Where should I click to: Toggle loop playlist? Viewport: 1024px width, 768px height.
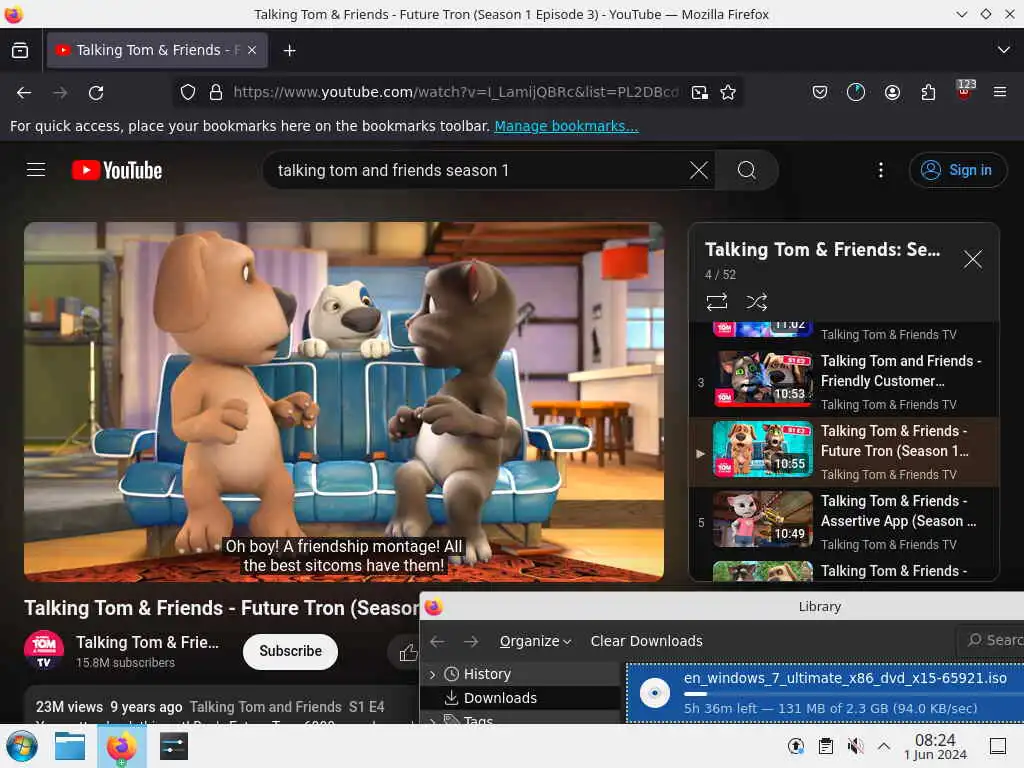point(716,302)
